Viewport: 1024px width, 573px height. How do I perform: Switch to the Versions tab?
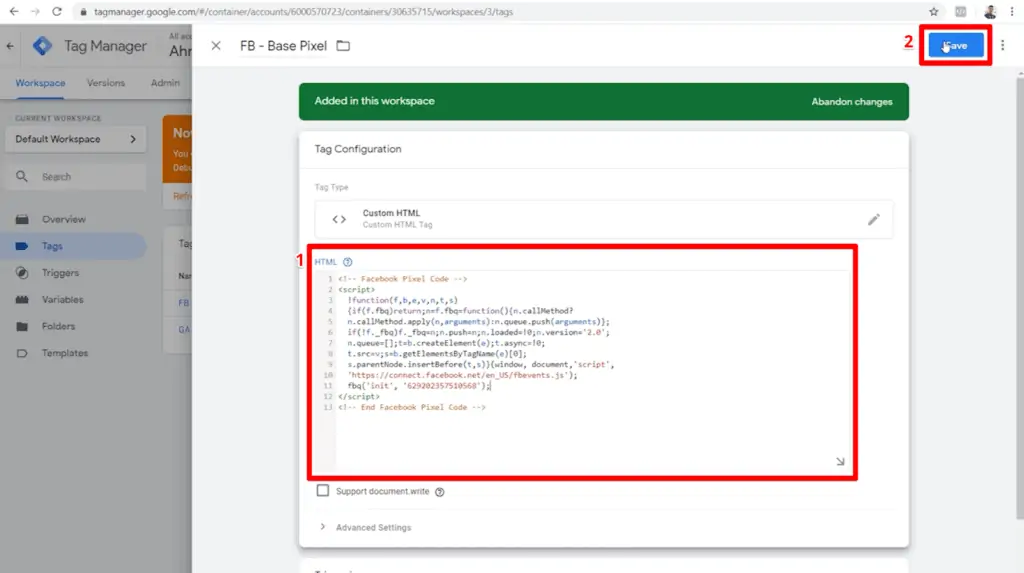[x=106, y=83]
